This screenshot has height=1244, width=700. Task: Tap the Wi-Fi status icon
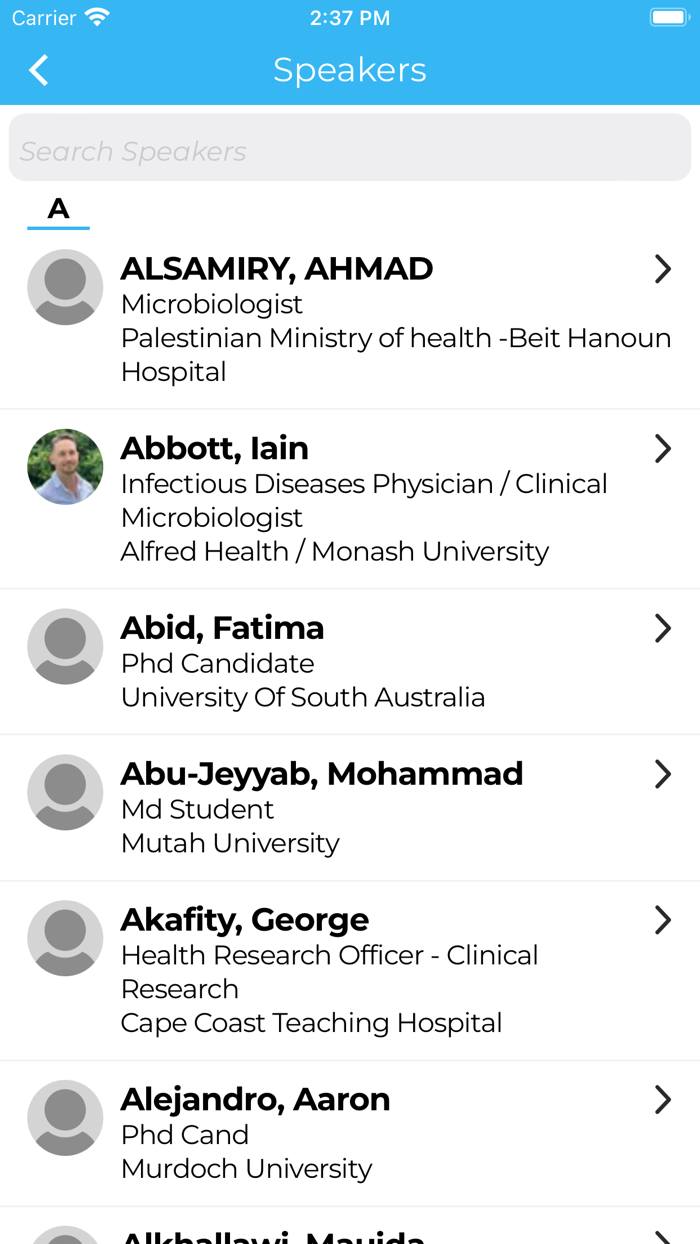pos(97,18)
